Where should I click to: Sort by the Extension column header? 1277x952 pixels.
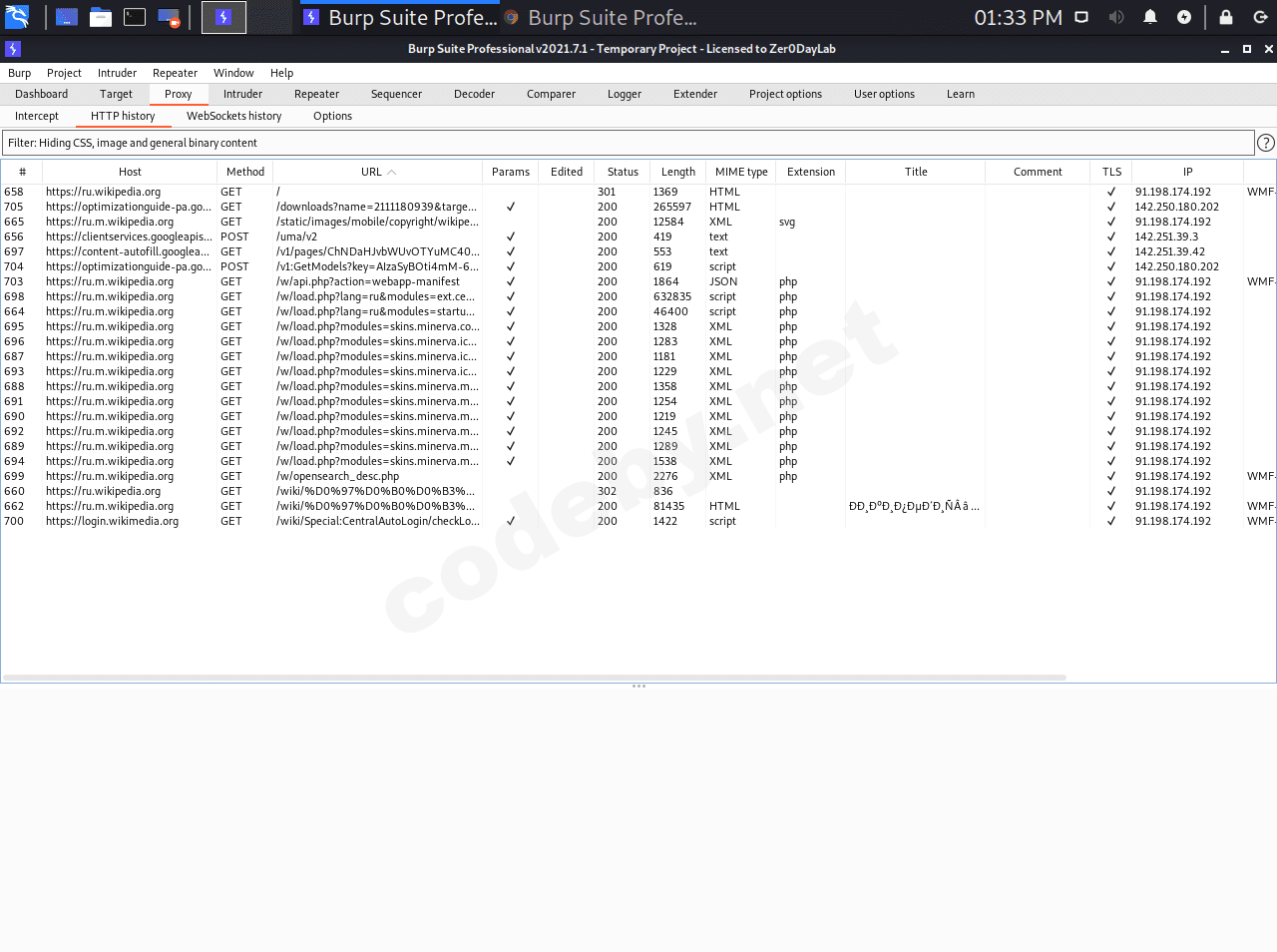(811, 172)
